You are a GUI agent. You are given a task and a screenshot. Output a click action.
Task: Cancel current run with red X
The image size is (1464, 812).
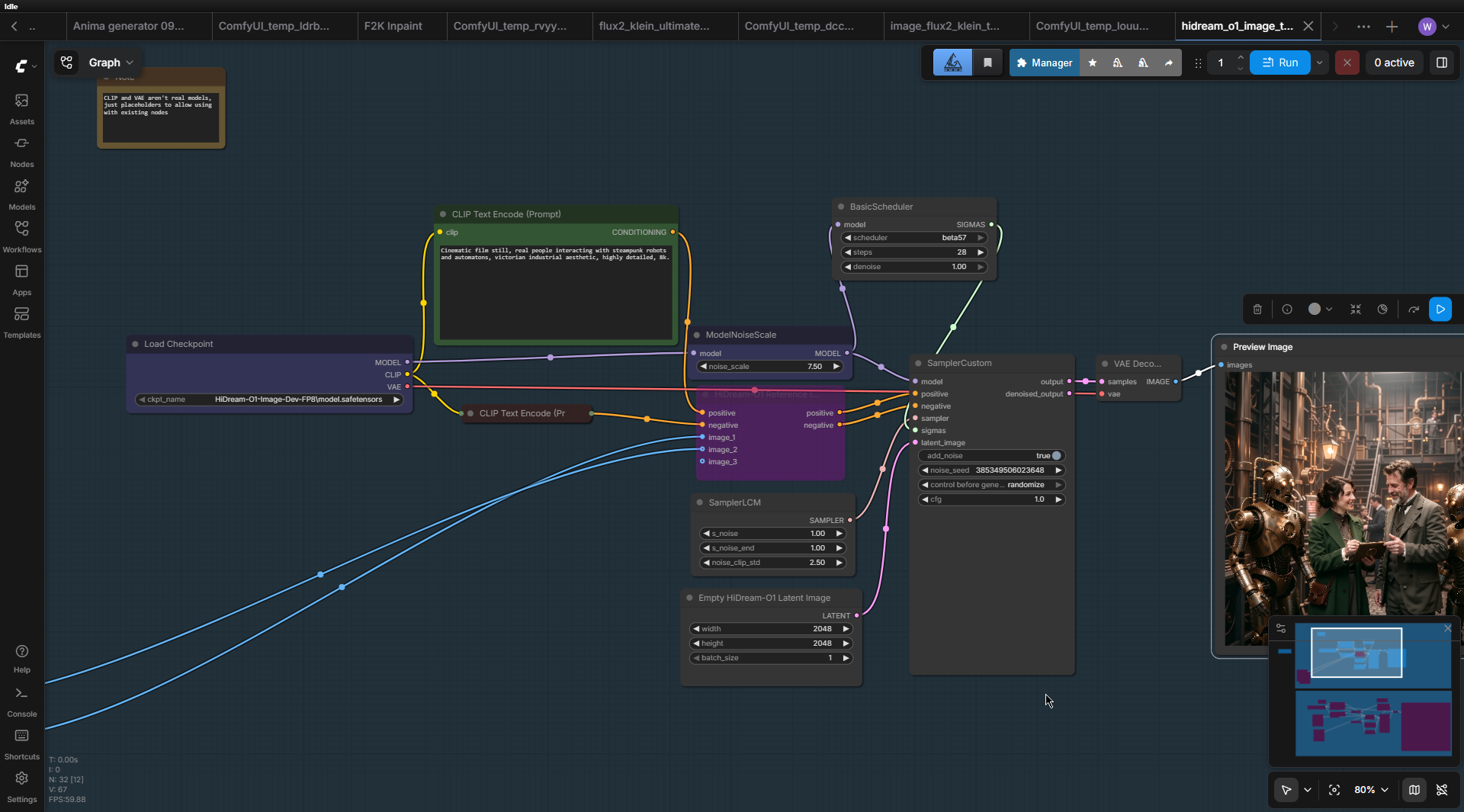point(1347,63)
